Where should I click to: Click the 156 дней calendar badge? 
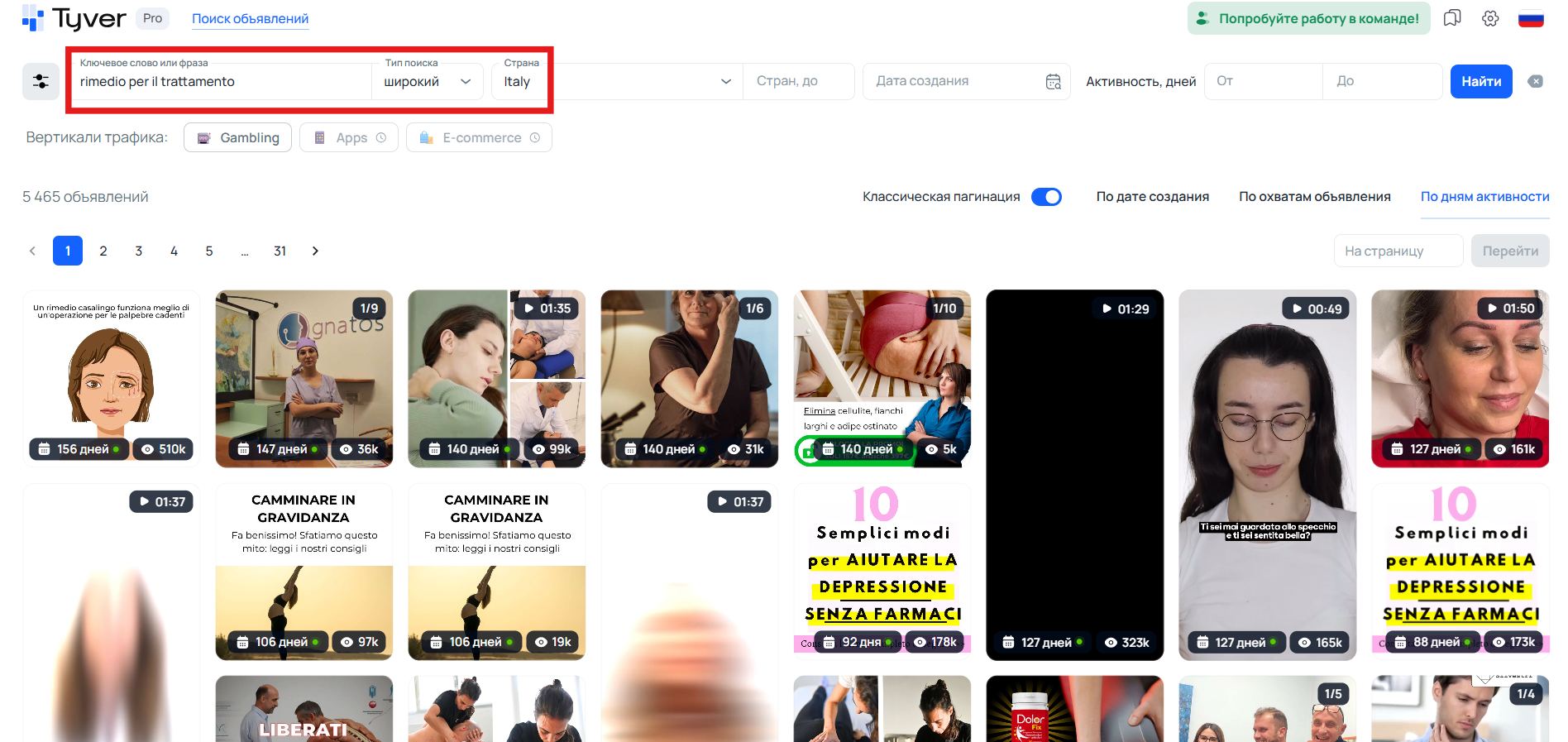pos(80,449)
